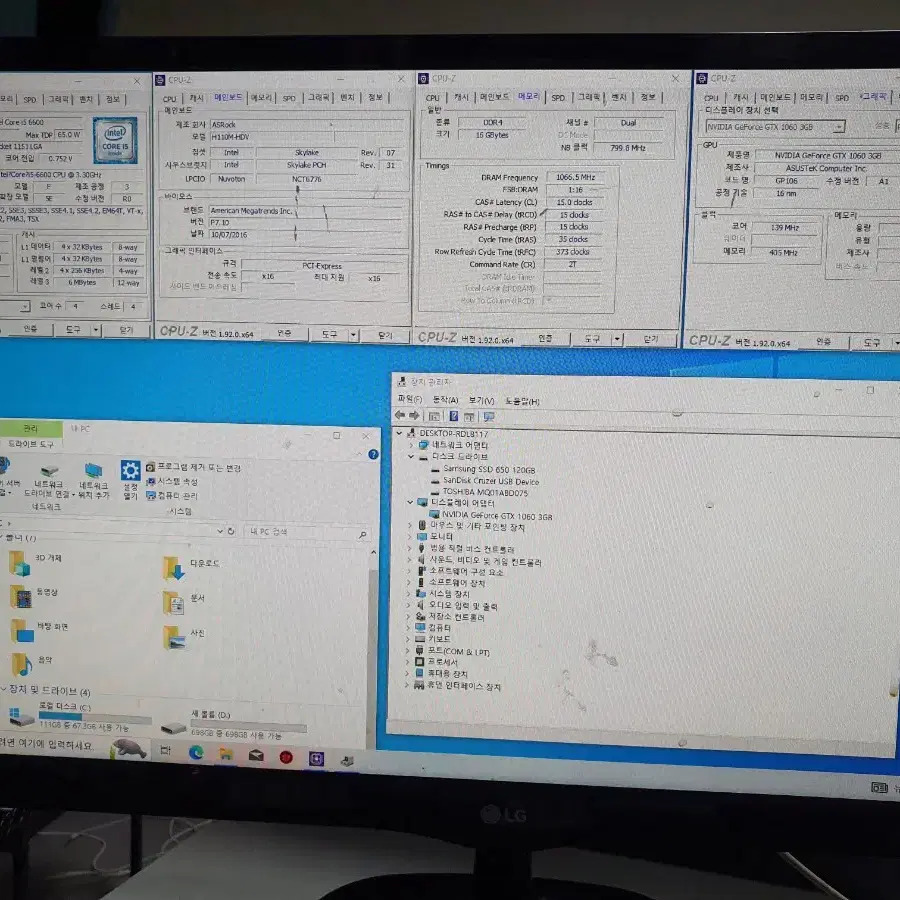Open the Mail app on the taskbar

click(256, 755)
